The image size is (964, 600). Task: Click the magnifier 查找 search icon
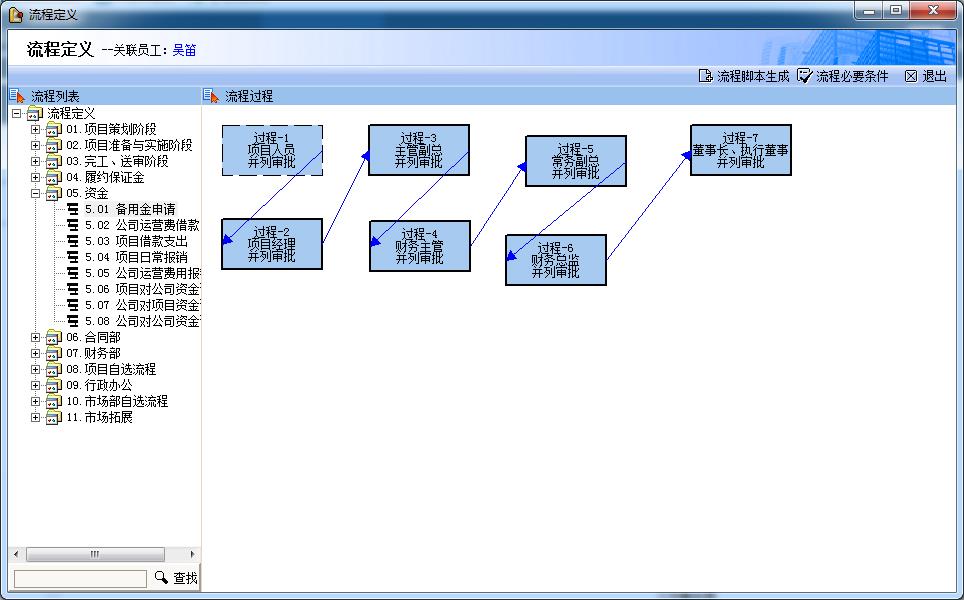pos(162,578)
